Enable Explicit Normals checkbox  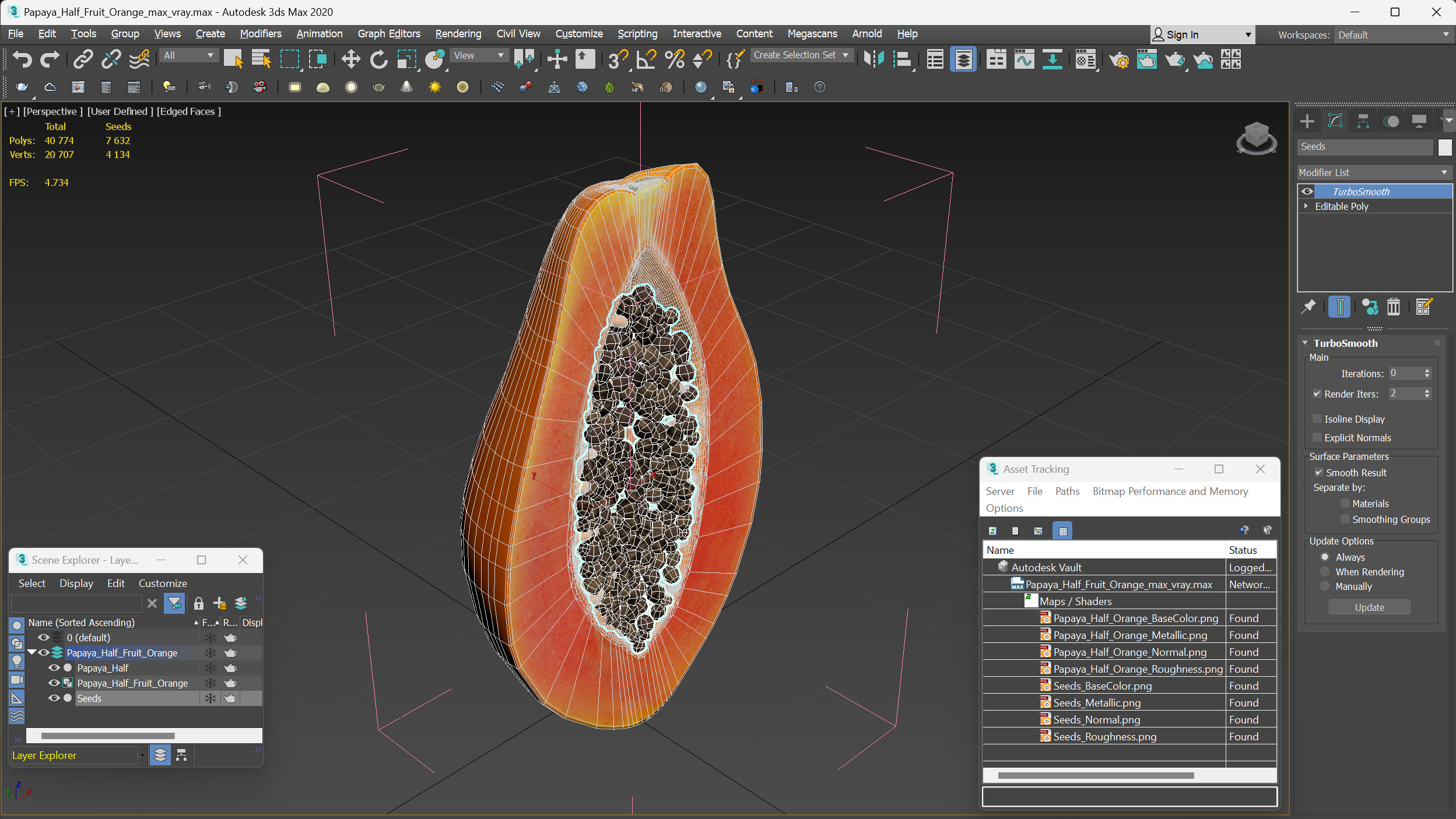(x=1317, y=437)
